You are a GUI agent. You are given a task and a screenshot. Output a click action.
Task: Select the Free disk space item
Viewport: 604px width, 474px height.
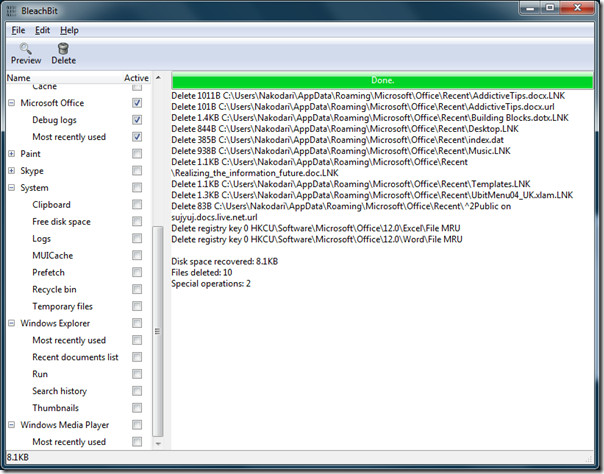coord(61,221)
